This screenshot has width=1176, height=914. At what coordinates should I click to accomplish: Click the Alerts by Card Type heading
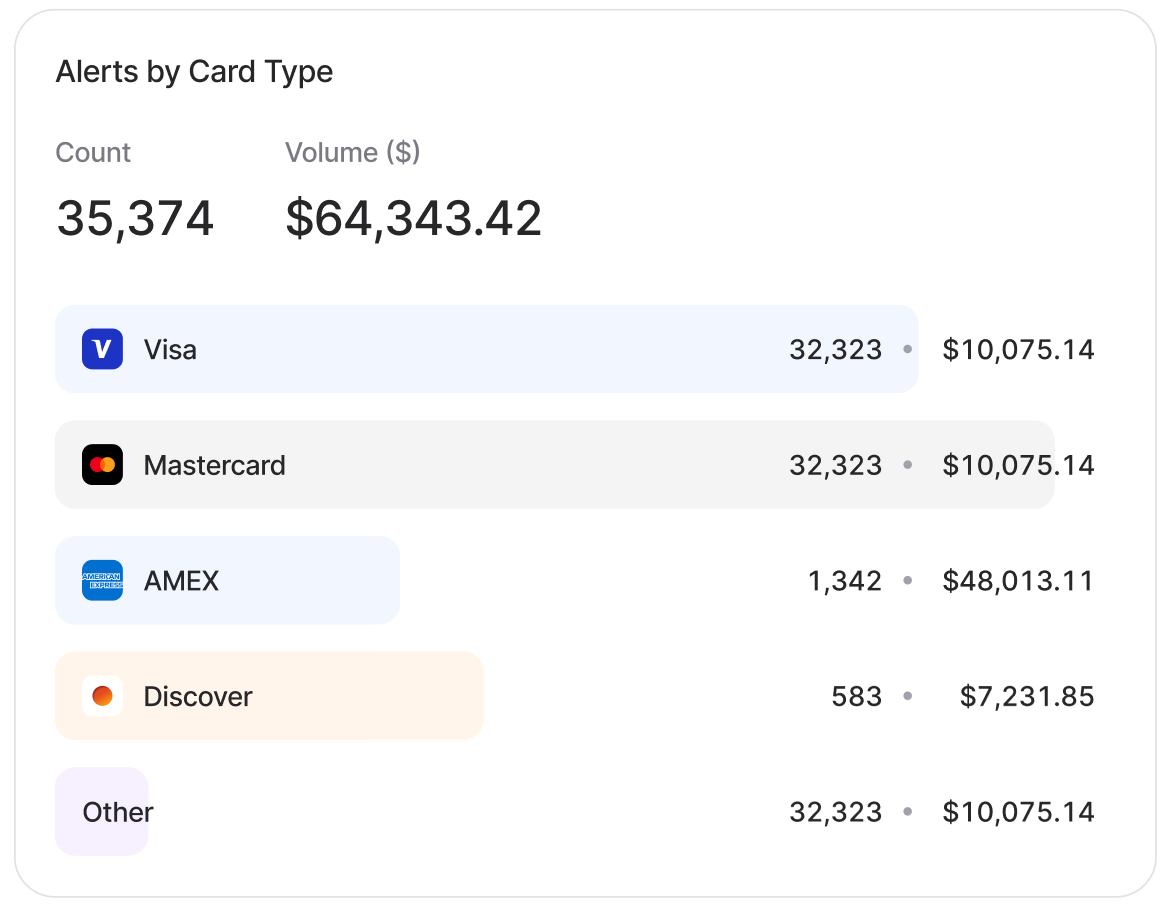tap(194, 72)
